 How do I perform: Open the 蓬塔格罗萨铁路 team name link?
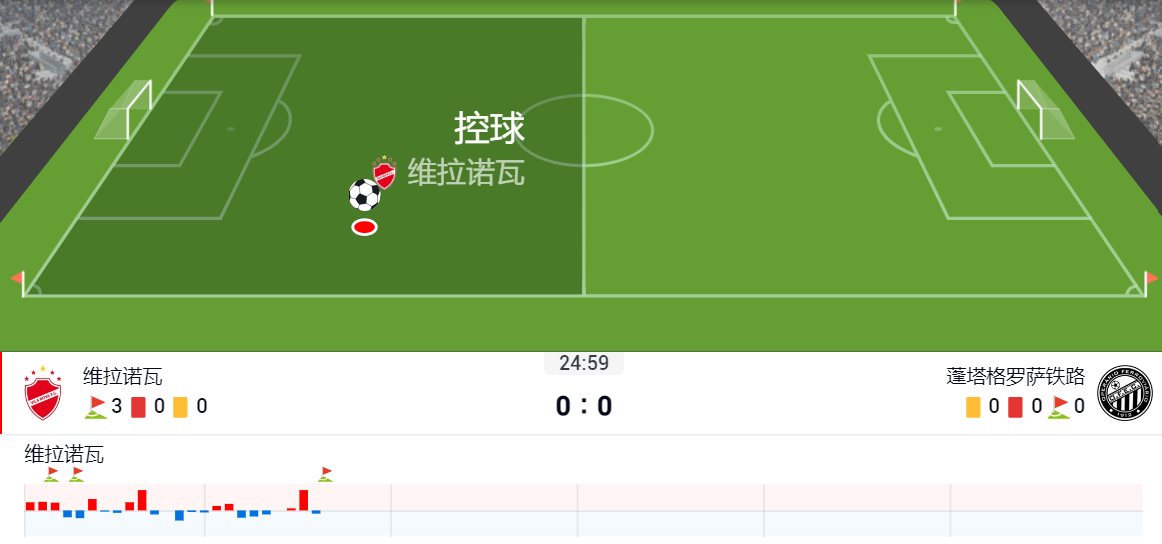1015,377
